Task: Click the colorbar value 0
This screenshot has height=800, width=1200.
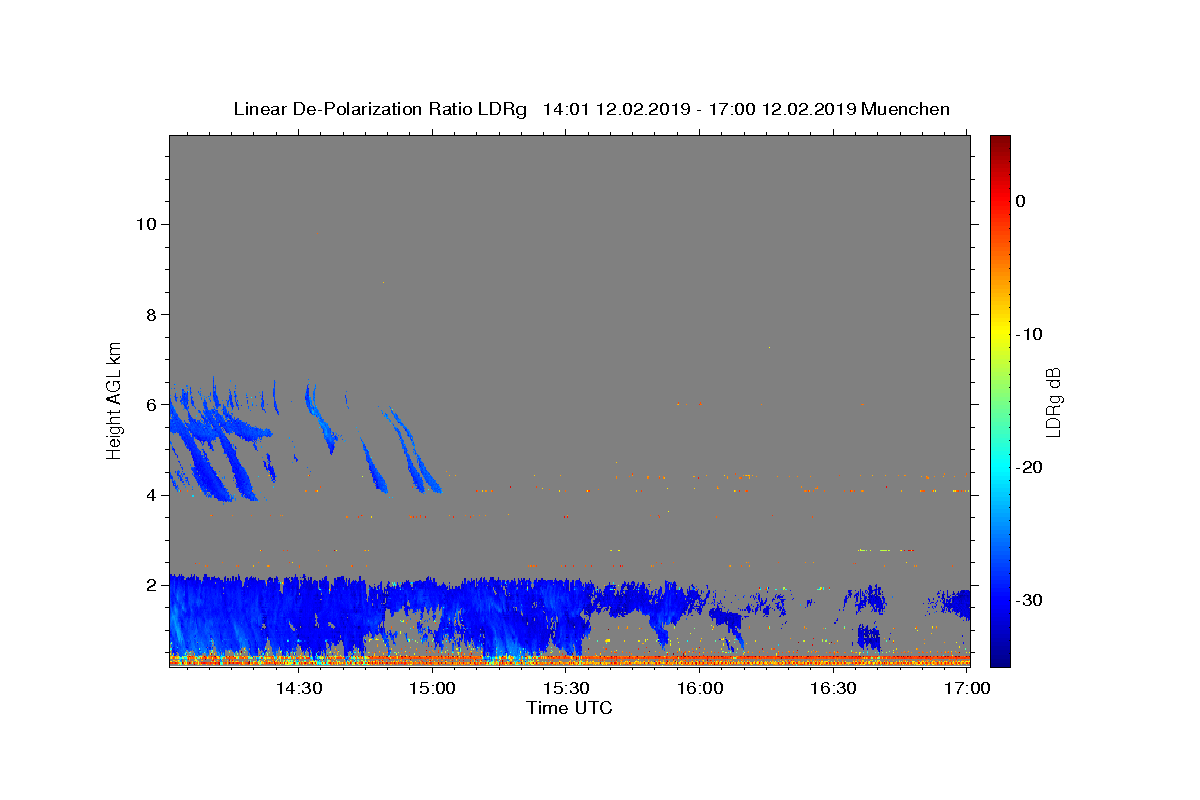Action: 1020,201
